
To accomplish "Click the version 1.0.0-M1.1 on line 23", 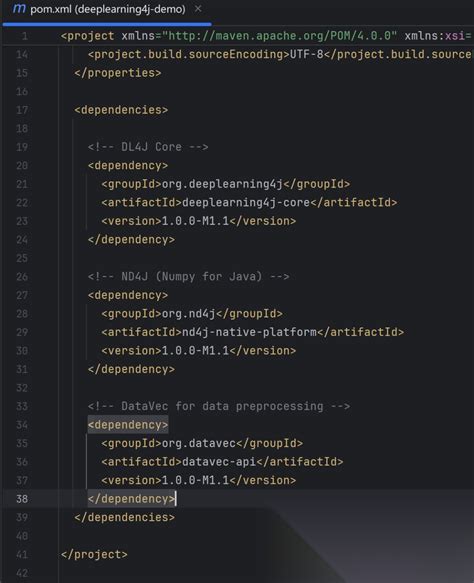I will 196,221.
